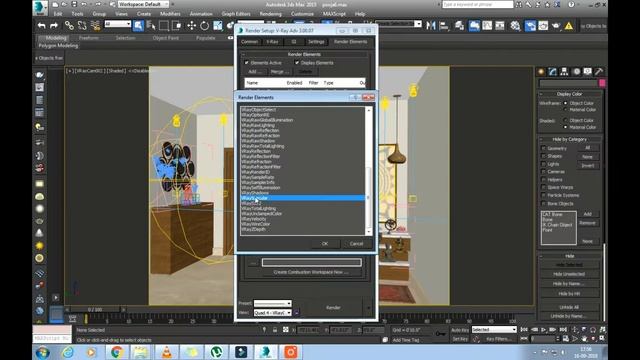This screenshot has width=640, height=360.
Task: Check the Cameras hide category
Action: (543, 172)
